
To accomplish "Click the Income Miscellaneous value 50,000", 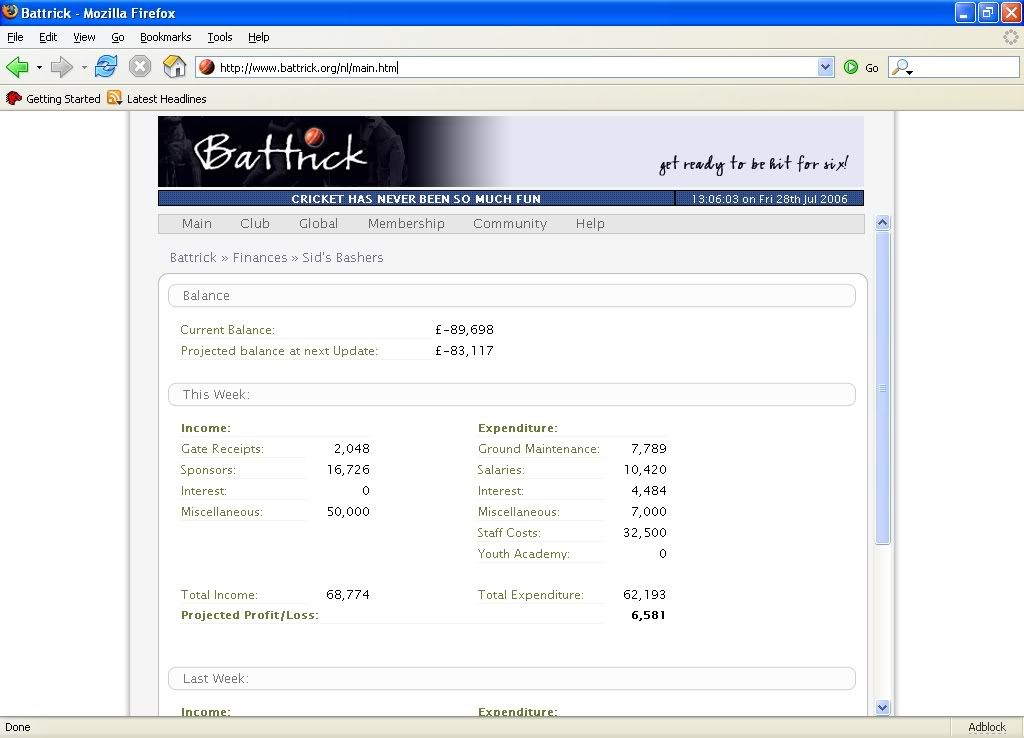I will coord(348,511).
